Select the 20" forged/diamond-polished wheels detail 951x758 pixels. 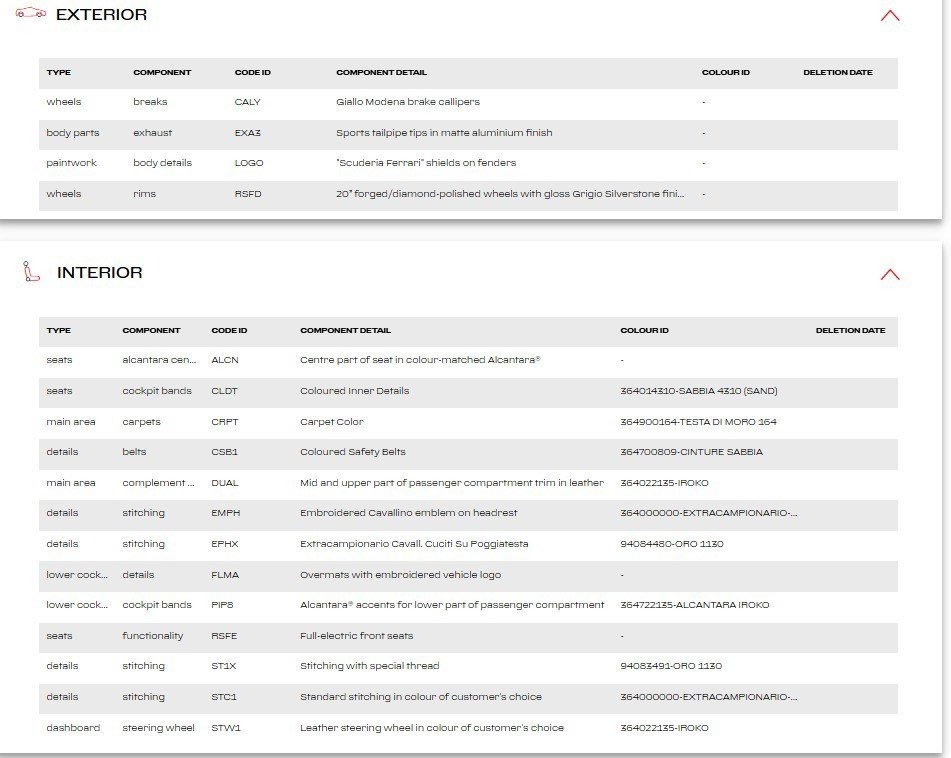(510, 194)
